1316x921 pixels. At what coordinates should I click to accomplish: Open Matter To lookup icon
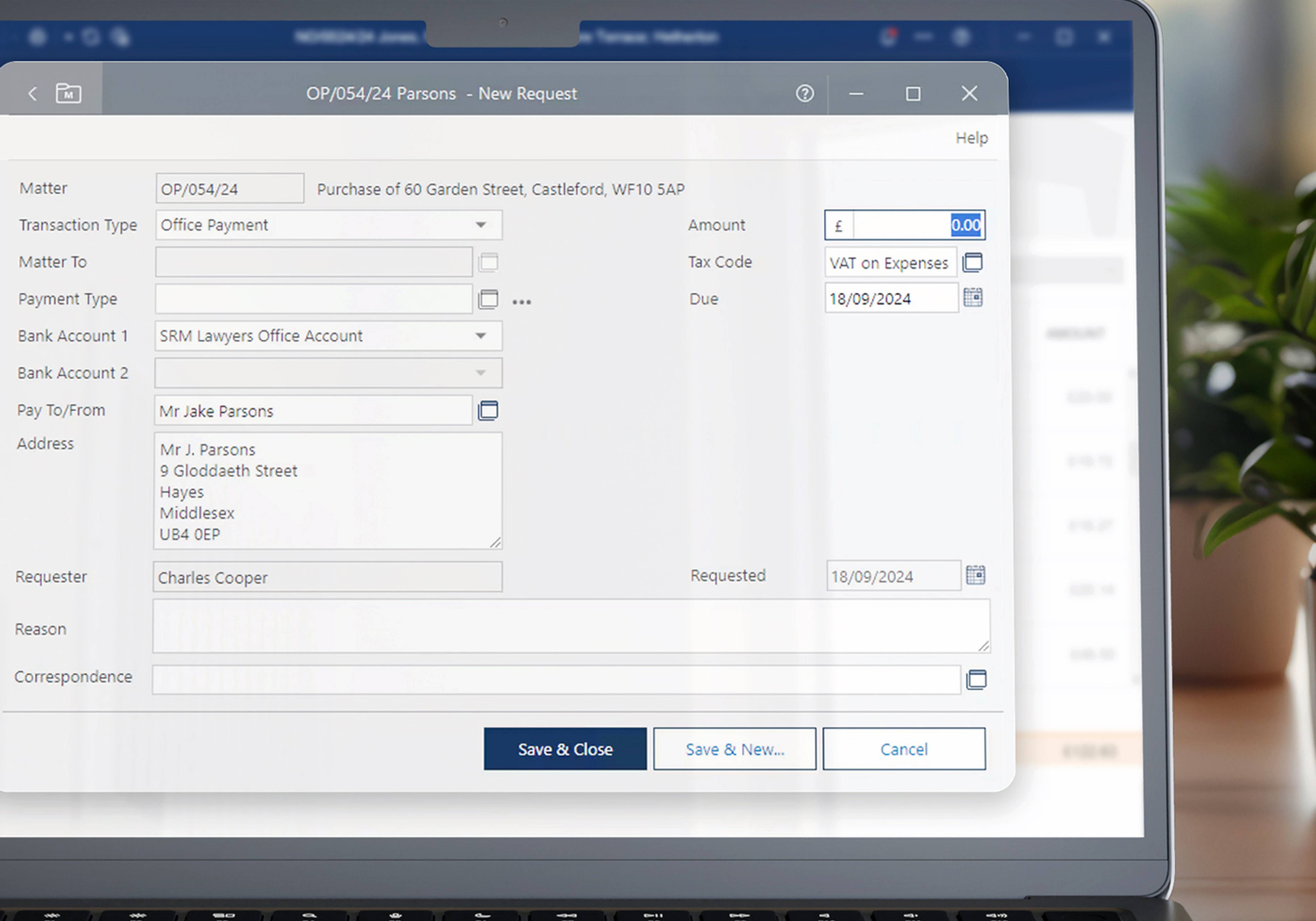pos(488,262)
